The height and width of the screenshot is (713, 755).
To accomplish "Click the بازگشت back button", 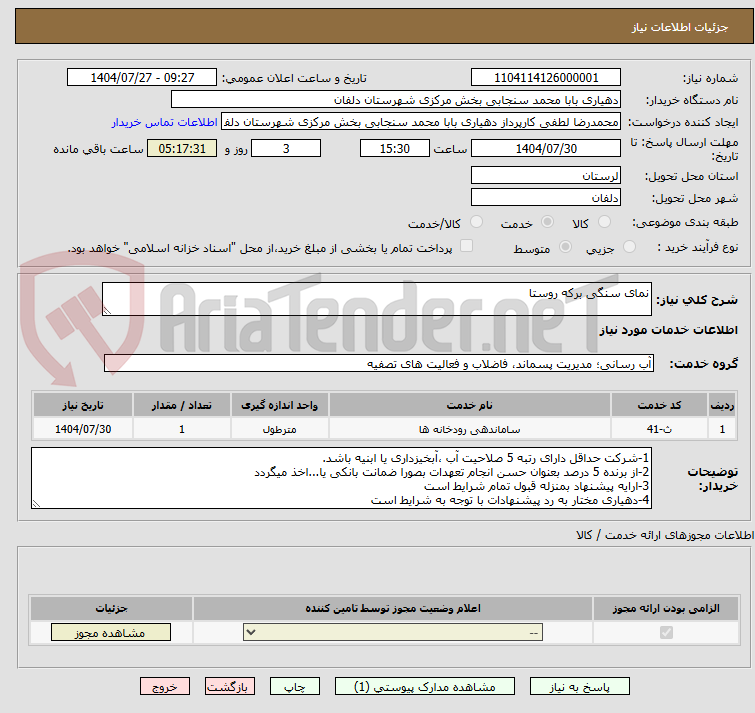I will [x=230, y=687].
